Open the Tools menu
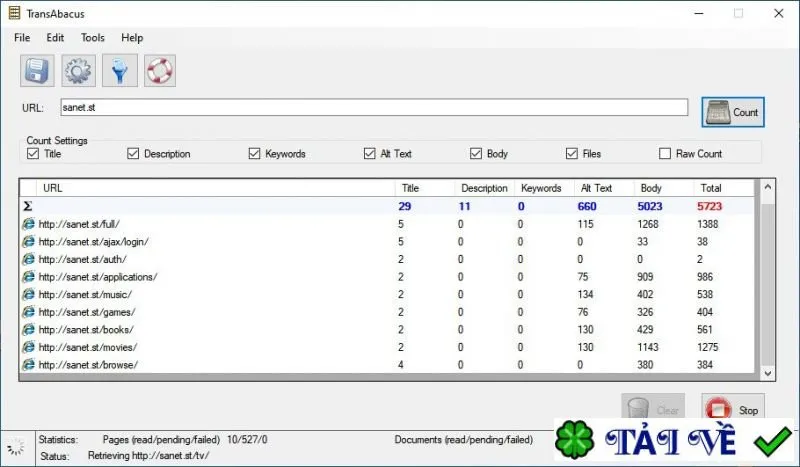This screenshot has height=467, width=800. (92, 38)
